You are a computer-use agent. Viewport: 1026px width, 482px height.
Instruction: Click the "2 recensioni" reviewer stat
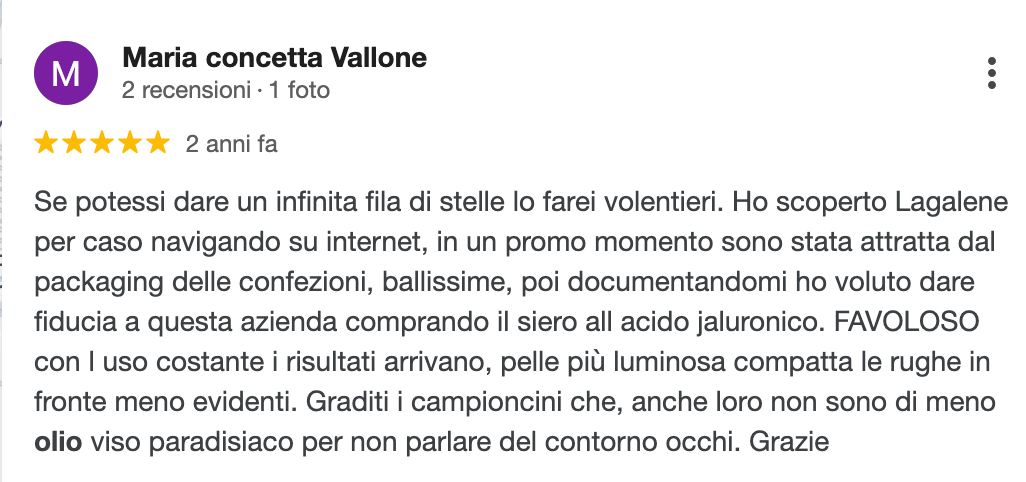click(x=186, y=90)
